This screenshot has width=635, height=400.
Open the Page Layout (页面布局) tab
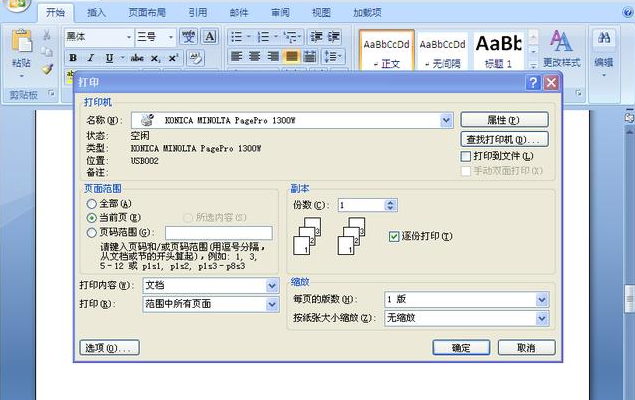tap(147, 13)
